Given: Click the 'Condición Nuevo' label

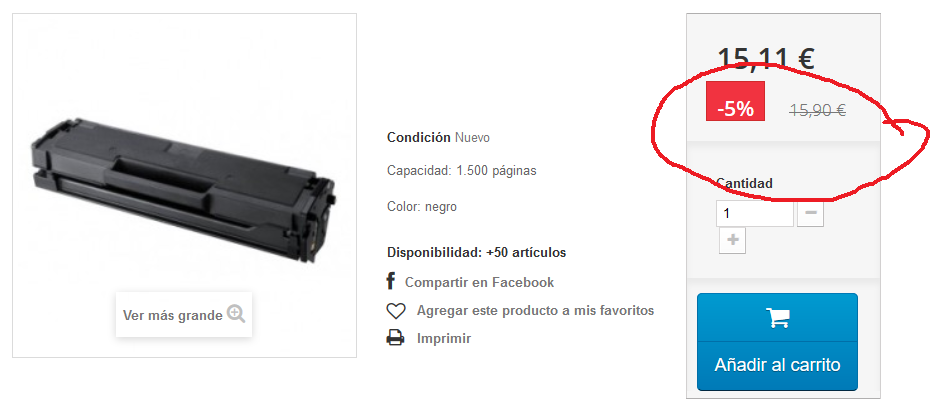Looking at the screenshot, I should [x=438, y=137].
